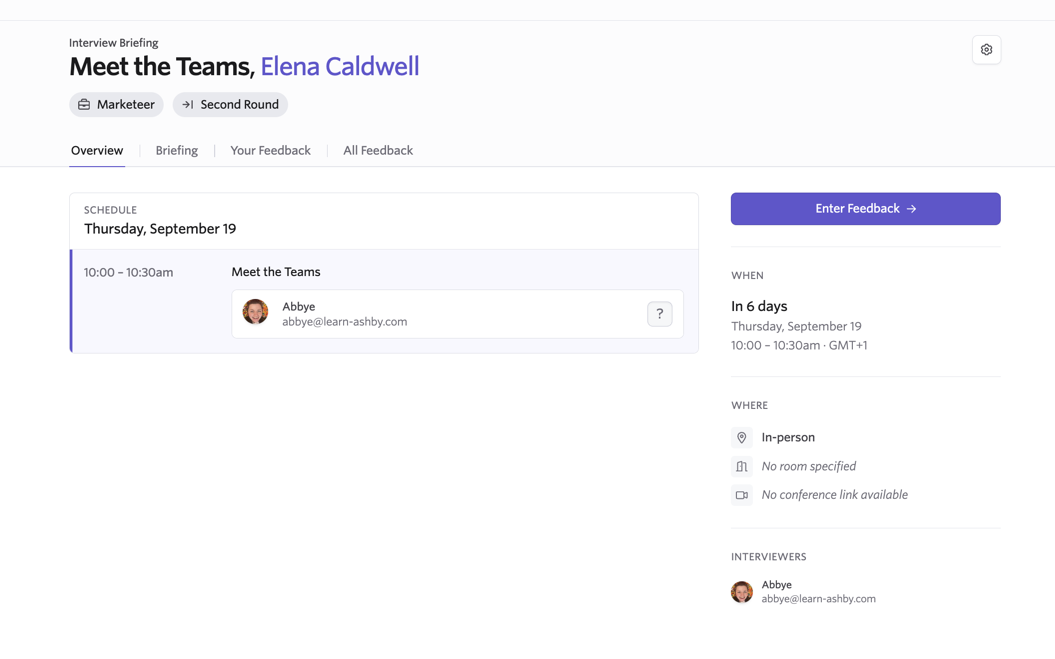Image resolution: width=1055 pixels, height=659 pixels.
Task: Open candidate Elena Caldwell's profile link
Action: click(x=340, y=67)
